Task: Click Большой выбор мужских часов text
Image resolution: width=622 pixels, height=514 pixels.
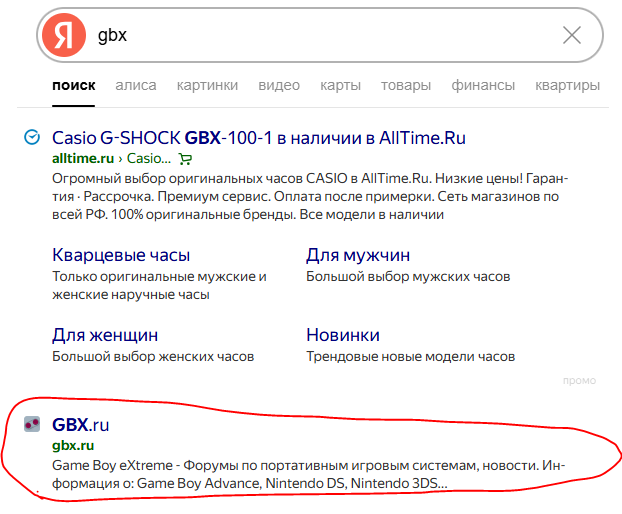Action: pyautogui.click(x=408, y=276)
